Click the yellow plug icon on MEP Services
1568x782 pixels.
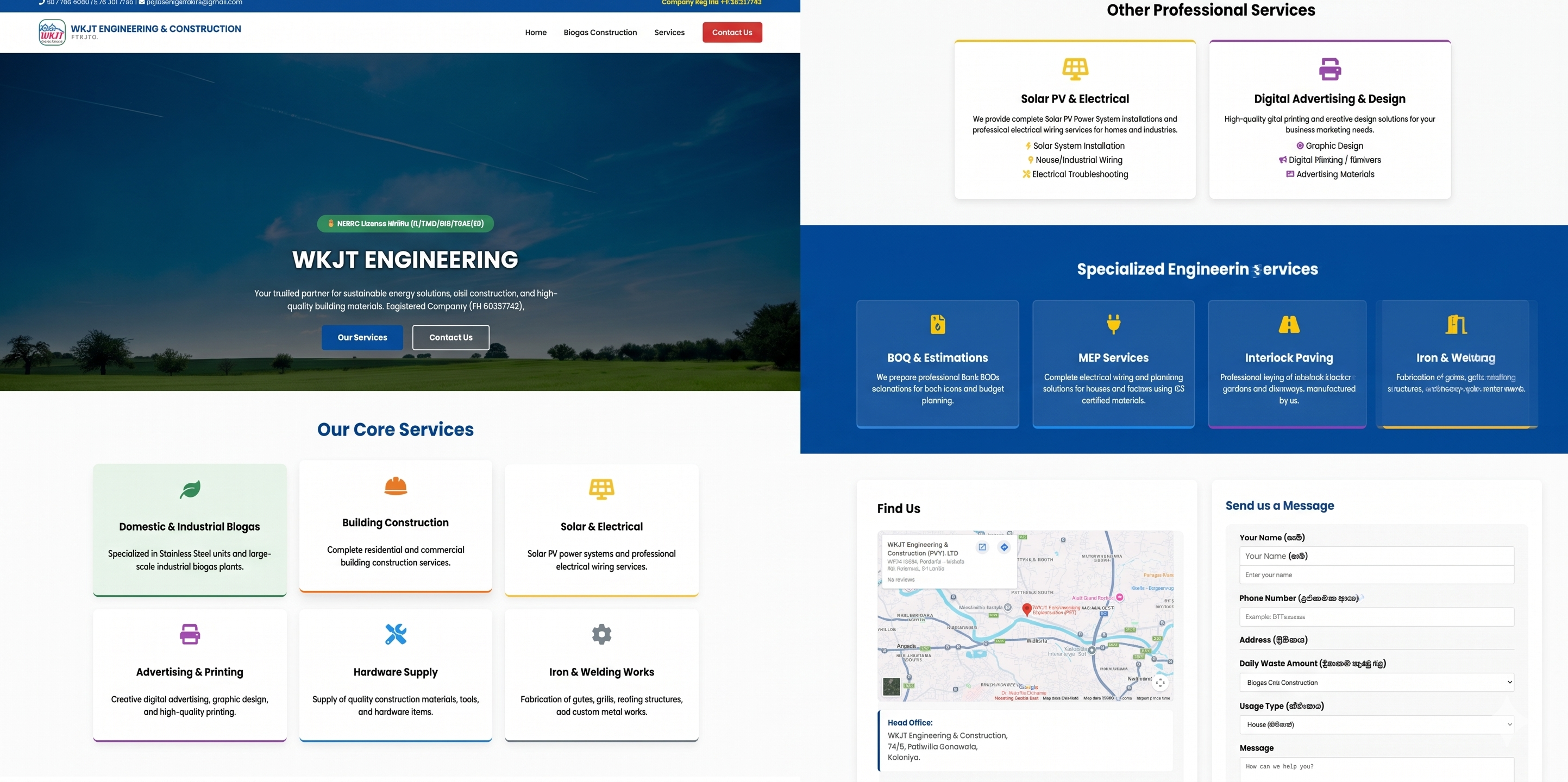[1113, 324]
